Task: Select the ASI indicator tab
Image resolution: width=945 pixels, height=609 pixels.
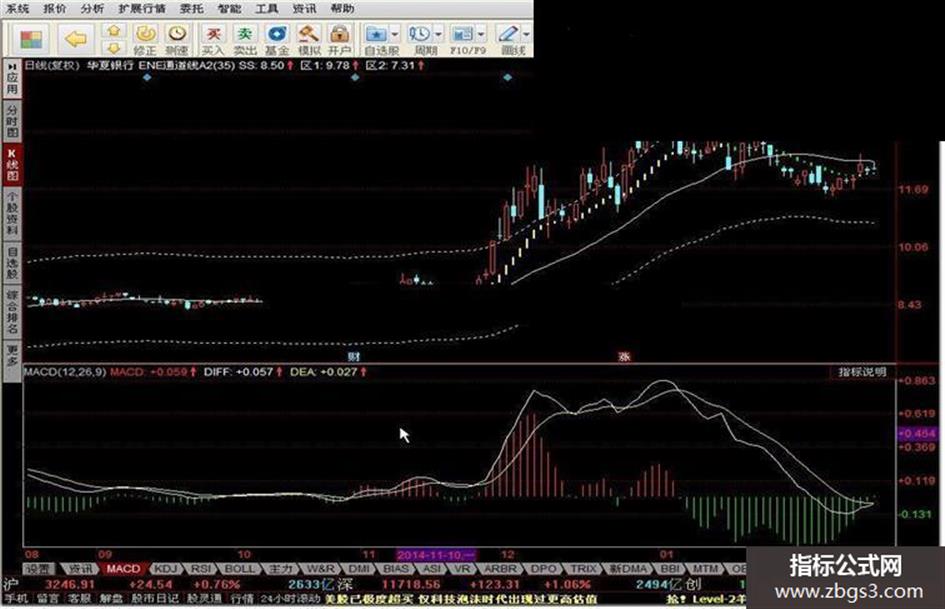Action: [x=431, y=569]
